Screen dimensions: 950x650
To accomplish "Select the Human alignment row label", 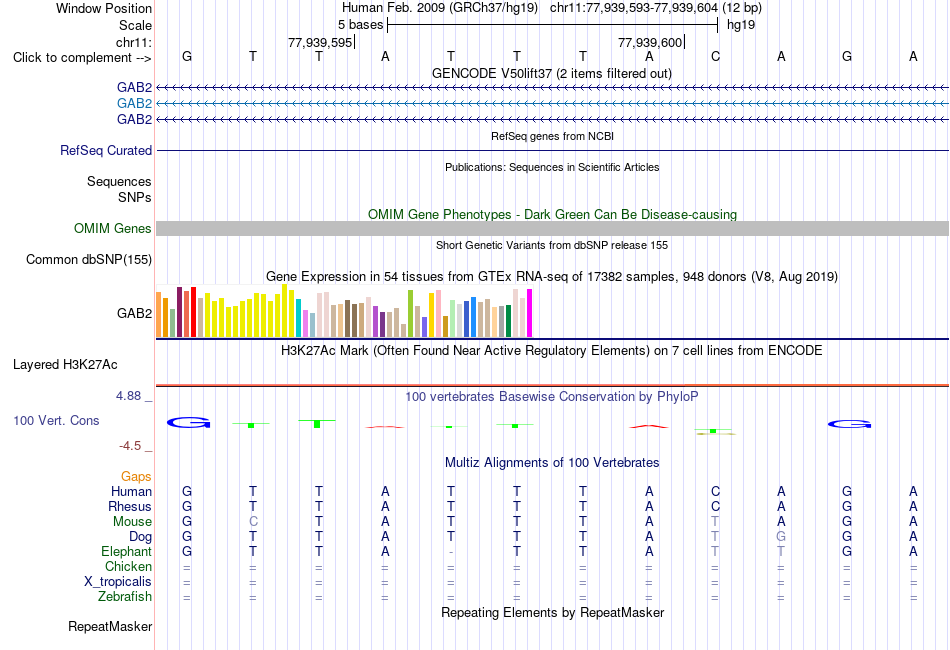I will click(x=131, y=491).
